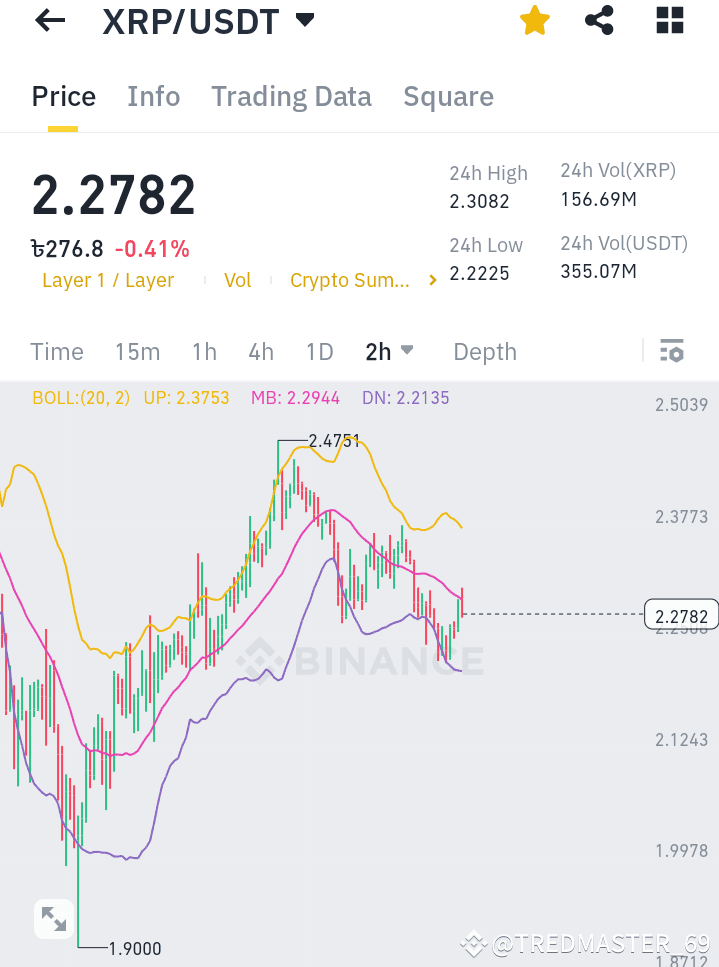This screenshot has height=967, width=719.
Task: Select the 2.2782 current price label on chart
Action: [x=681, y=615]
